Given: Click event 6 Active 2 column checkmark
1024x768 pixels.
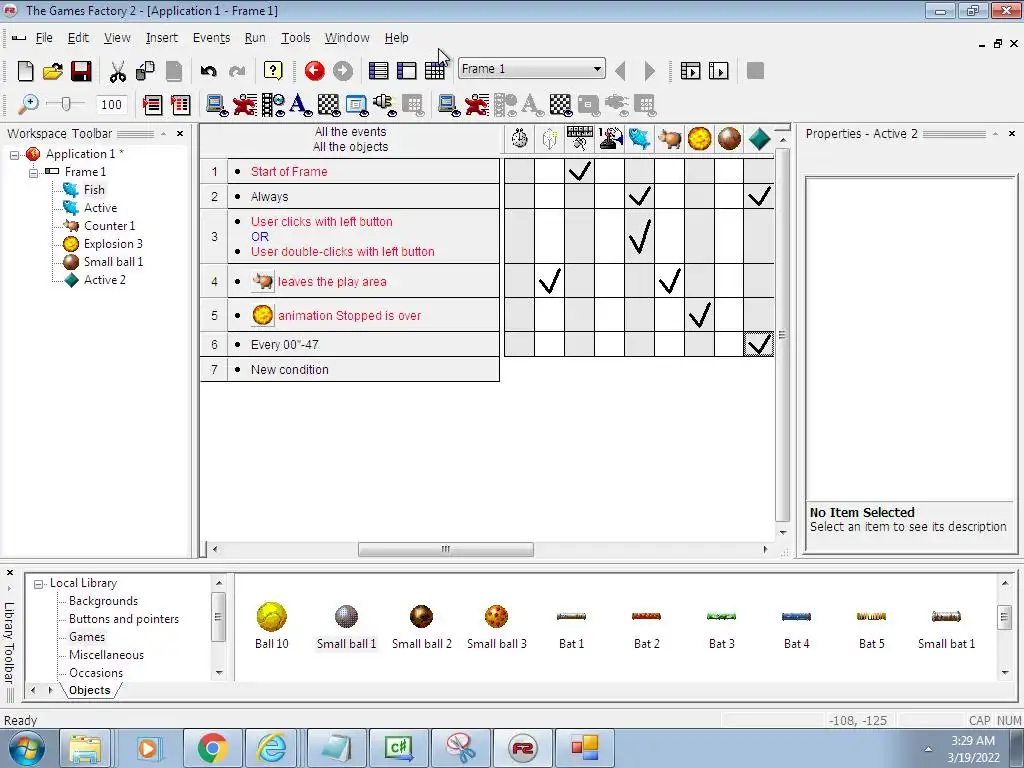Looking at the screenshot, I should pos(759,344).
